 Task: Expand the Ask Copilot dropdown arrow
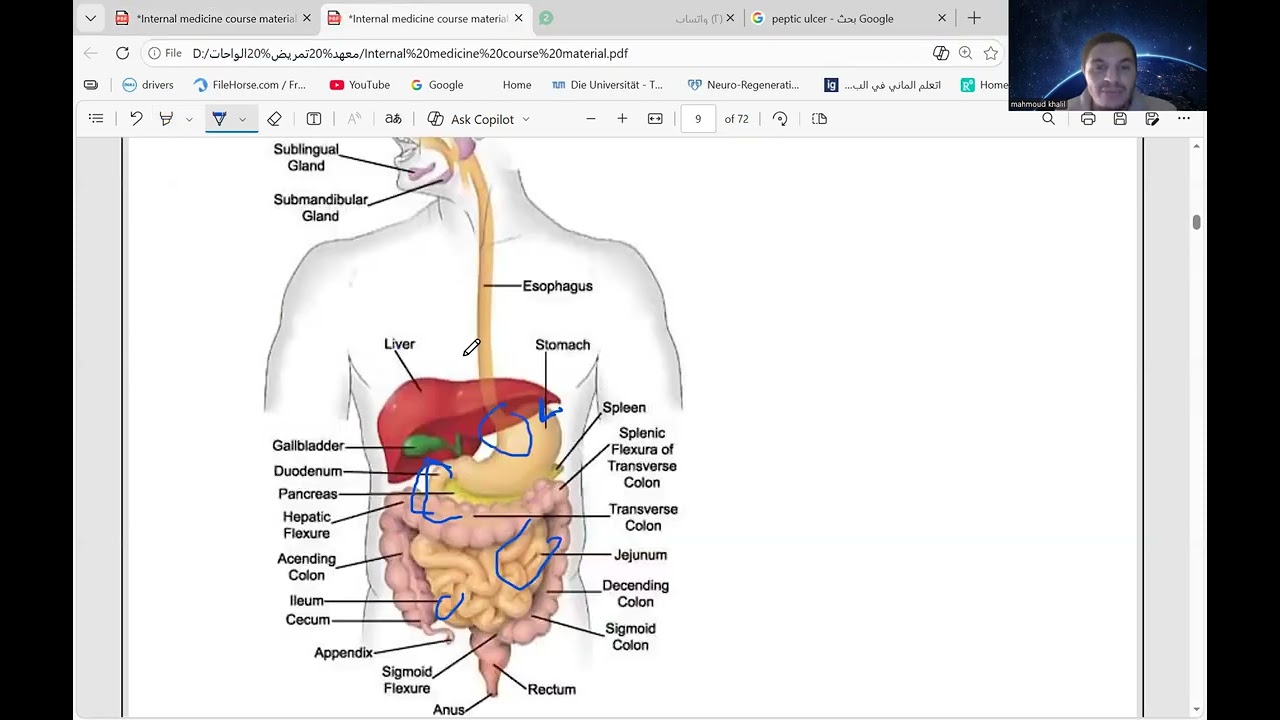click(x=526, y=119)
